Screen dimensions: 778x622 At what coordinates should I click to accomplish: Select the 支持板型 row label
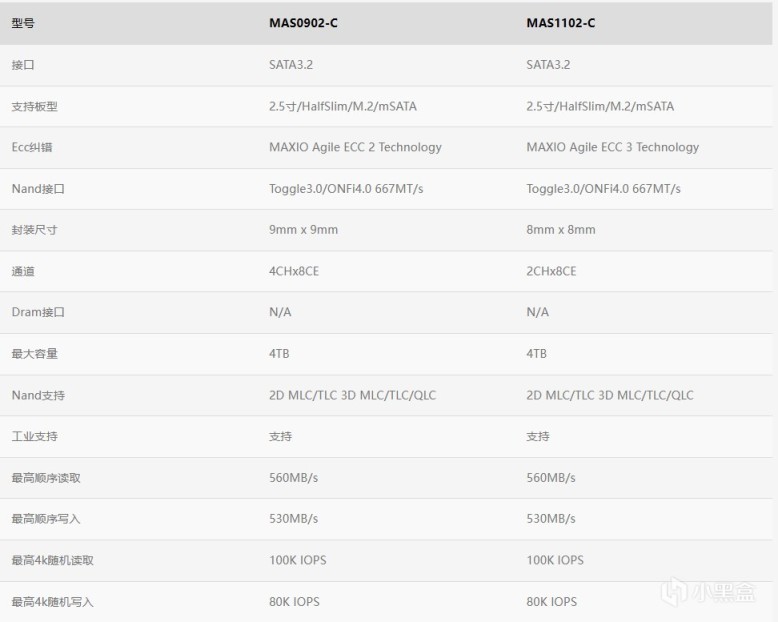34,106
